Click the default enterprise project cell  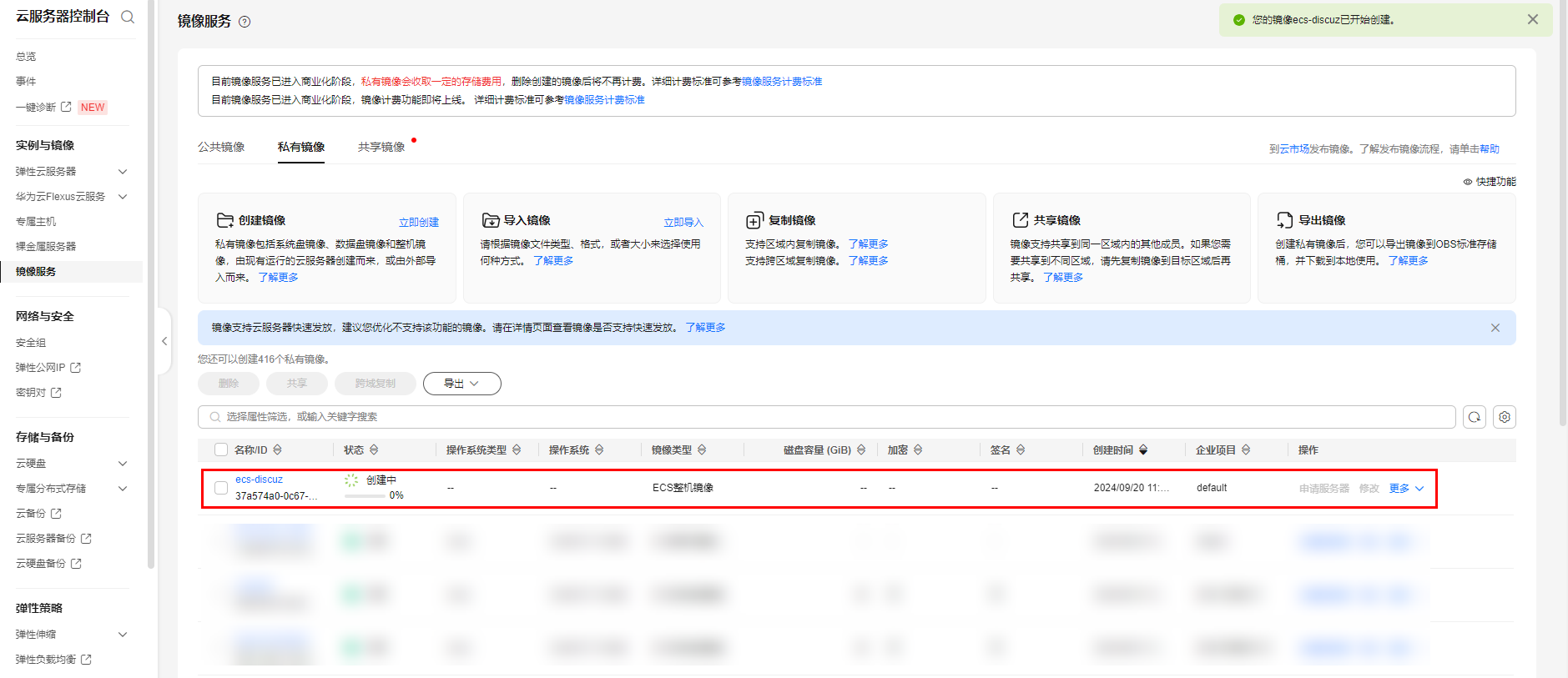pyautogui.click(x=1212, y=488)
